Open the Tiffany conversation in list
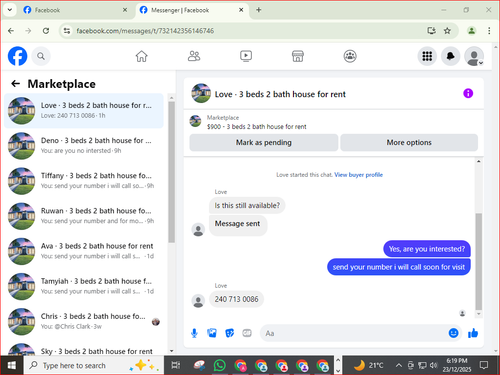500x375 pixels. [84, 181]
